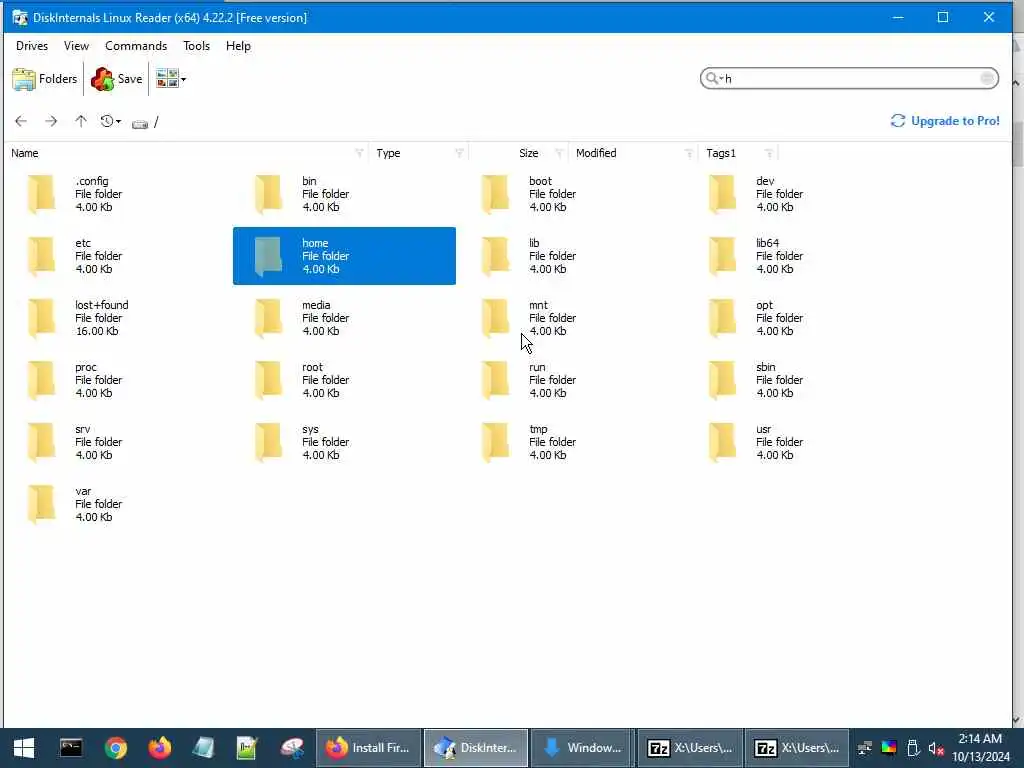1024x768 pixels.
Task: Open the Commands menu
Action: [136, 46]
